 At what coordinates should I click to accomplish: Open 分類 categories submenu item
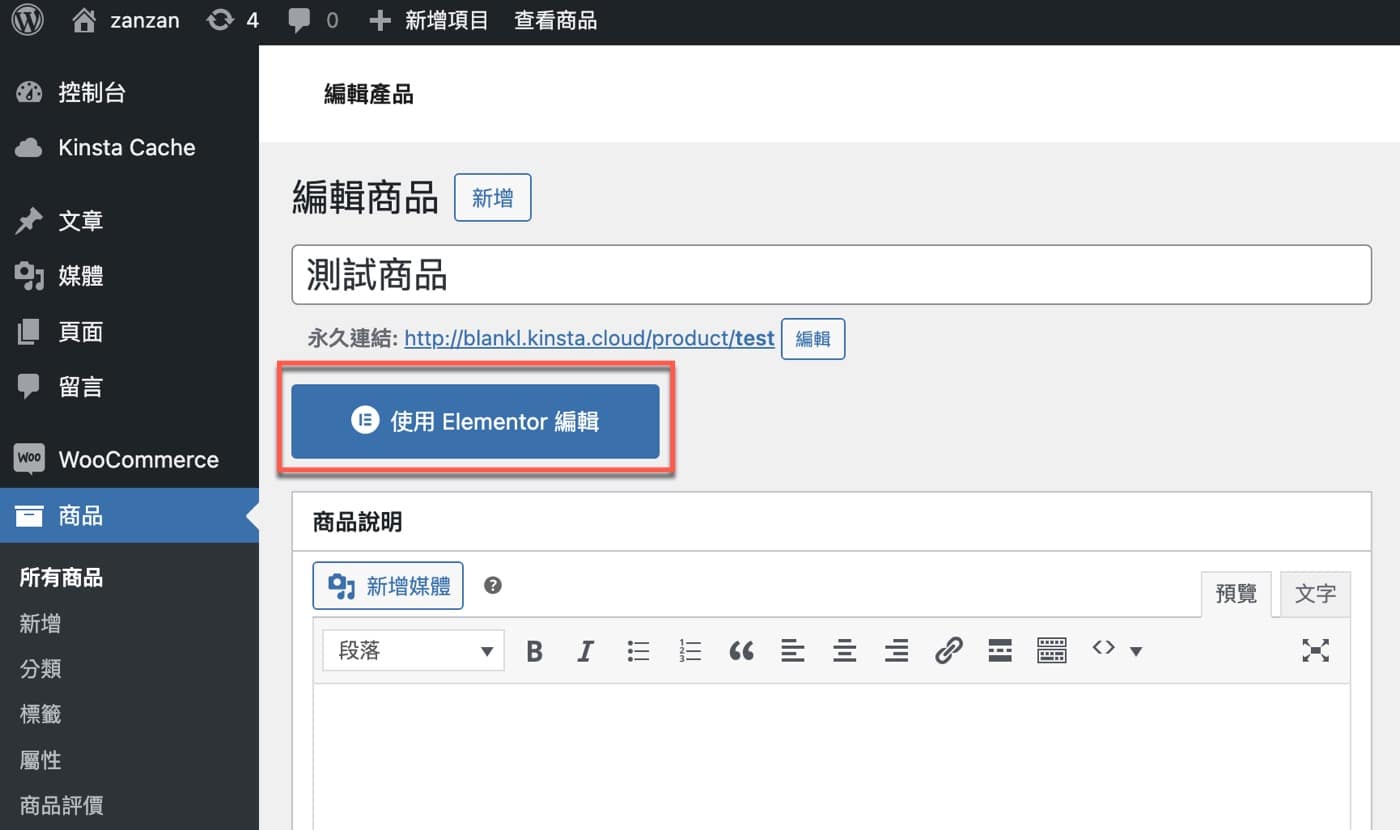tap(40, 669)
